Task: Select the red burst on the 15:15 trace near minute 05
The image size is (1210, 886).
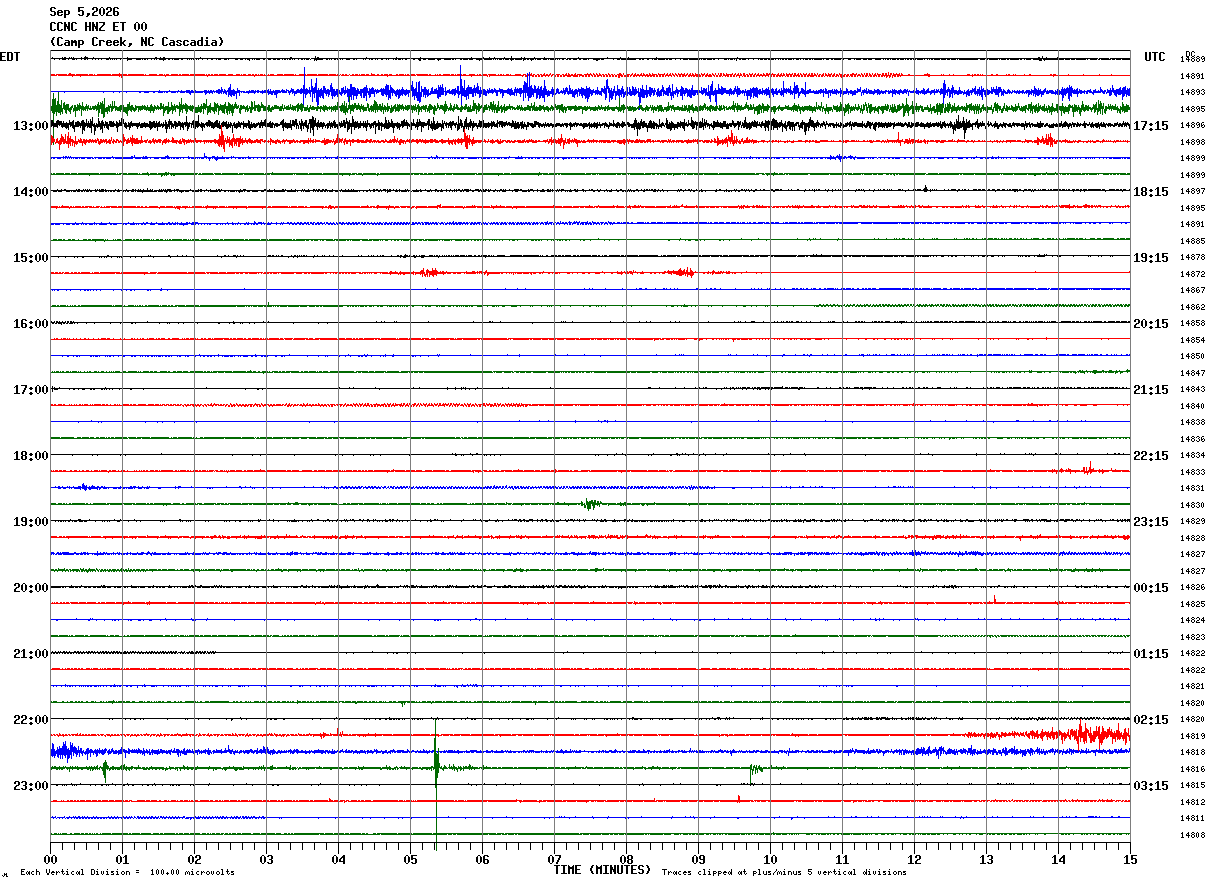Action: point(428,272)
